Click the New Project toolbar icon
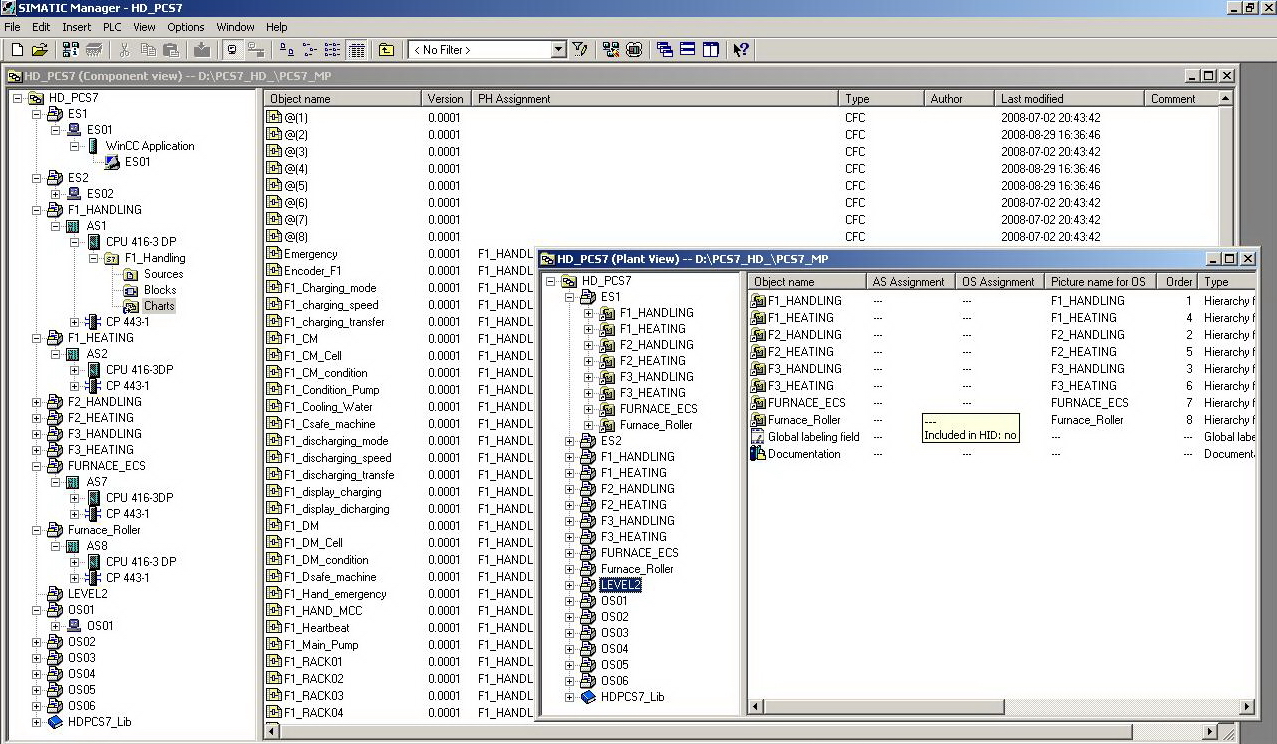Screen dimensions: 1277x744 click(17, 50)
